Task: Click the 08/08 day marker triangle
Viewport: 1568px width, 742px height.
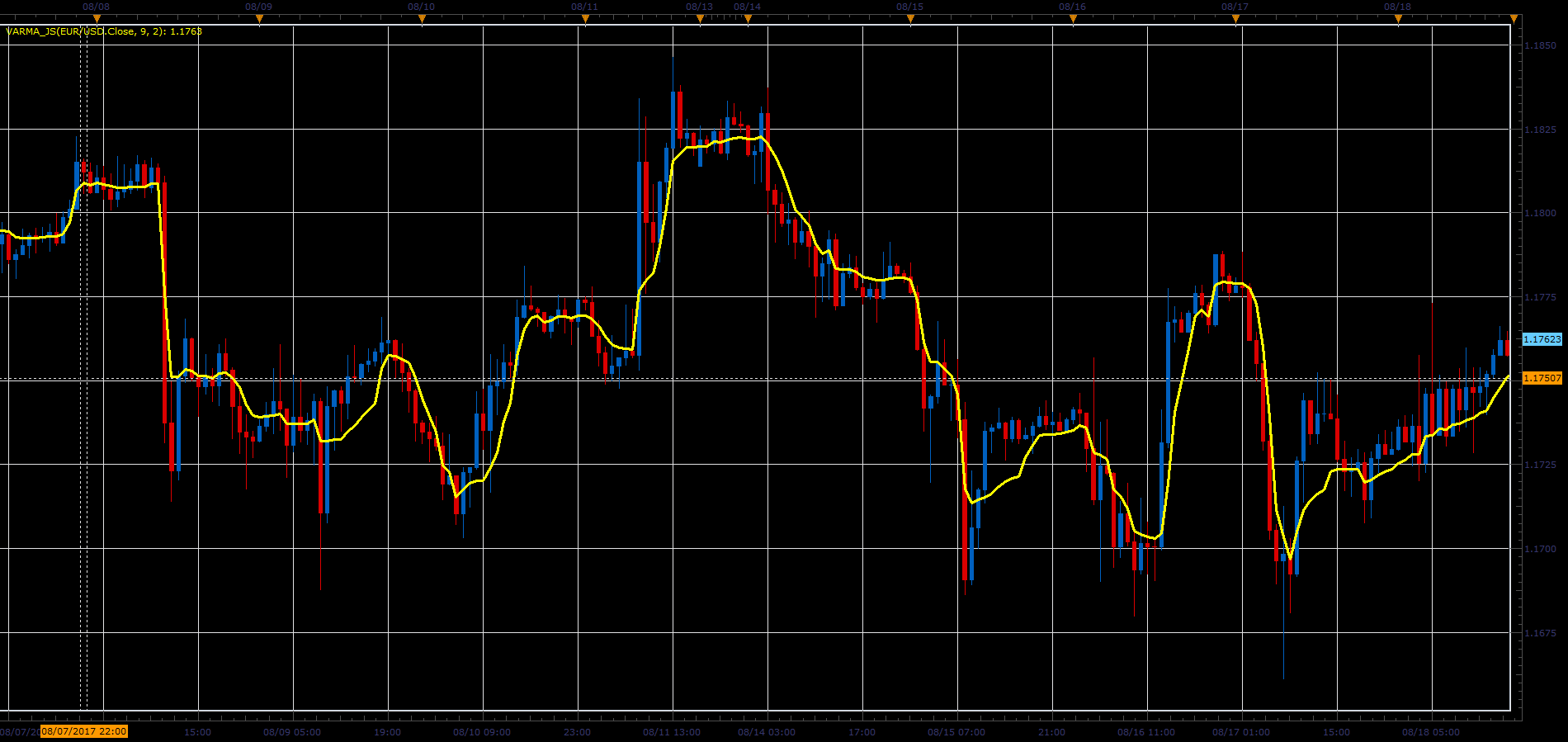Action: (x=97, y=18)
